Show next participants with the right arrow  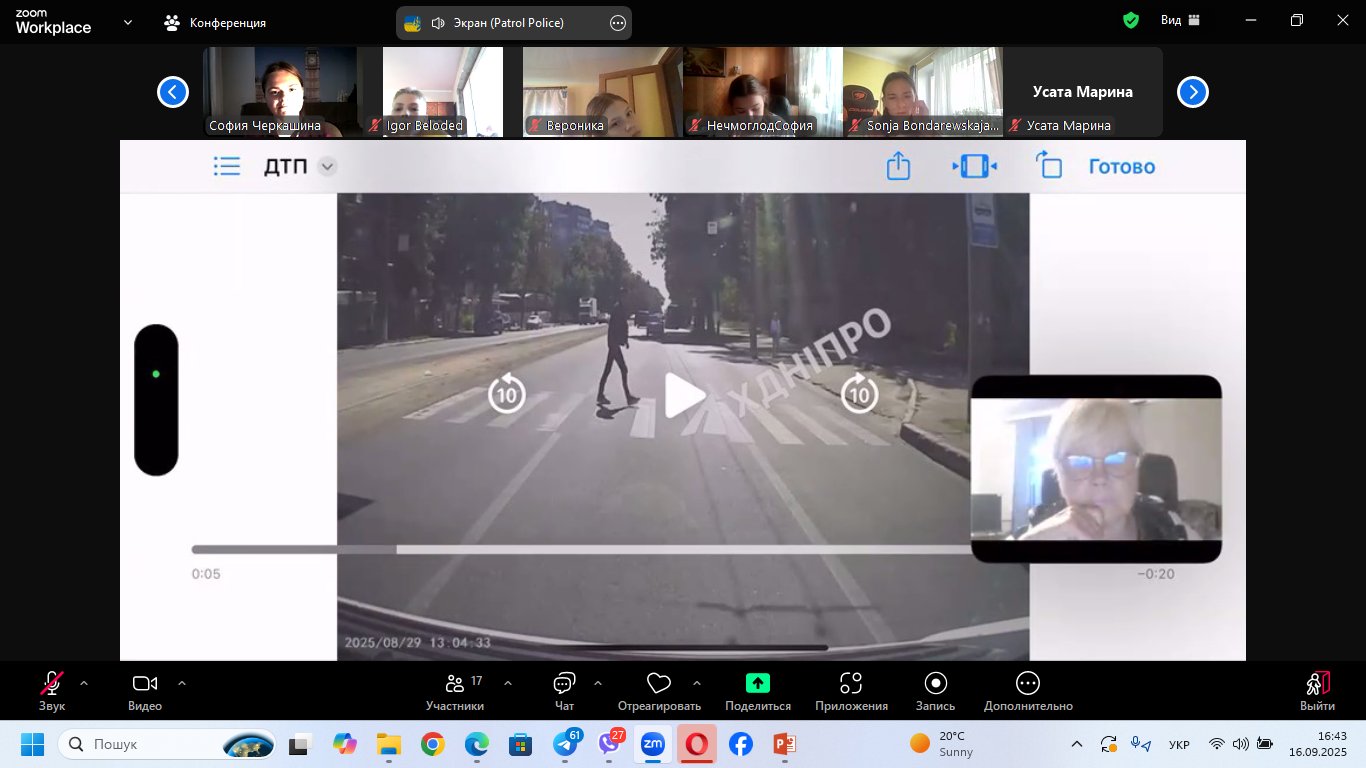1192,92
